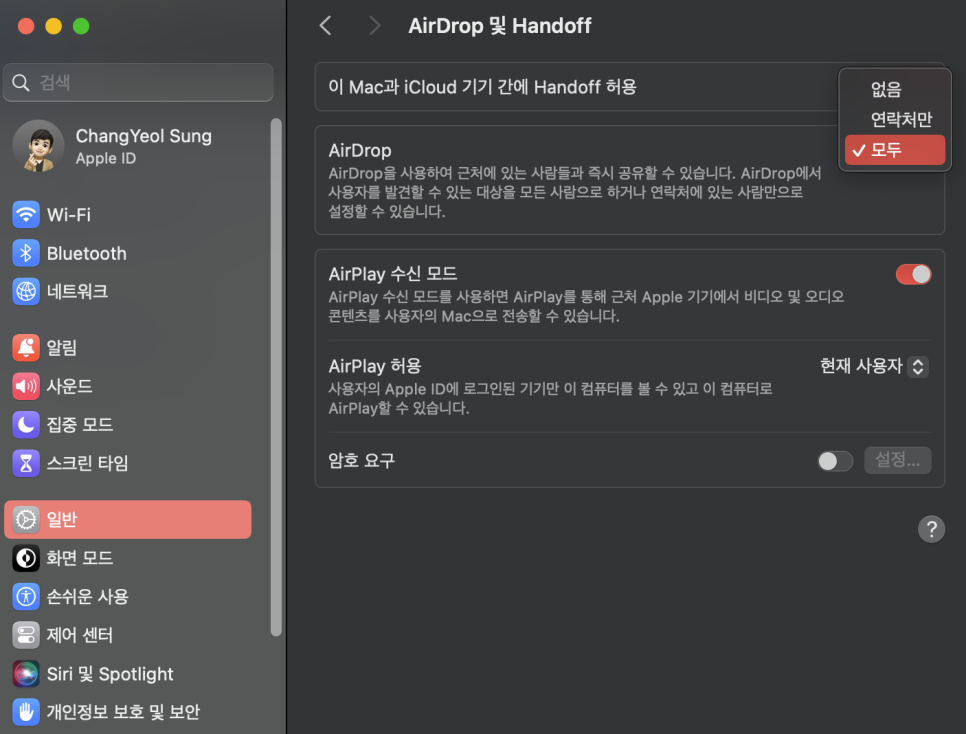966x734 pixels.
Task: Choose 모두 in AirDrop menu
Action: click(x=895, y=150)
